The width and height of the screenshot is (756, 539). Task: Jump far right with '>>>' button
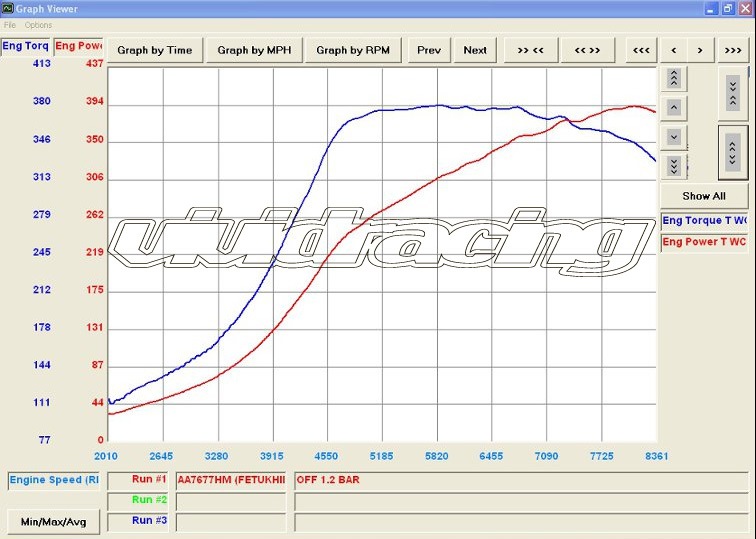733,50
